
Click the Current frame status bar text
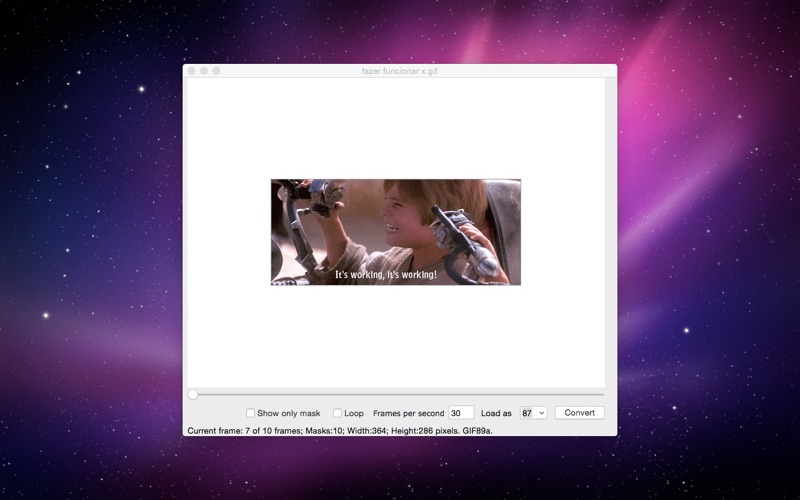click(340, 431)
